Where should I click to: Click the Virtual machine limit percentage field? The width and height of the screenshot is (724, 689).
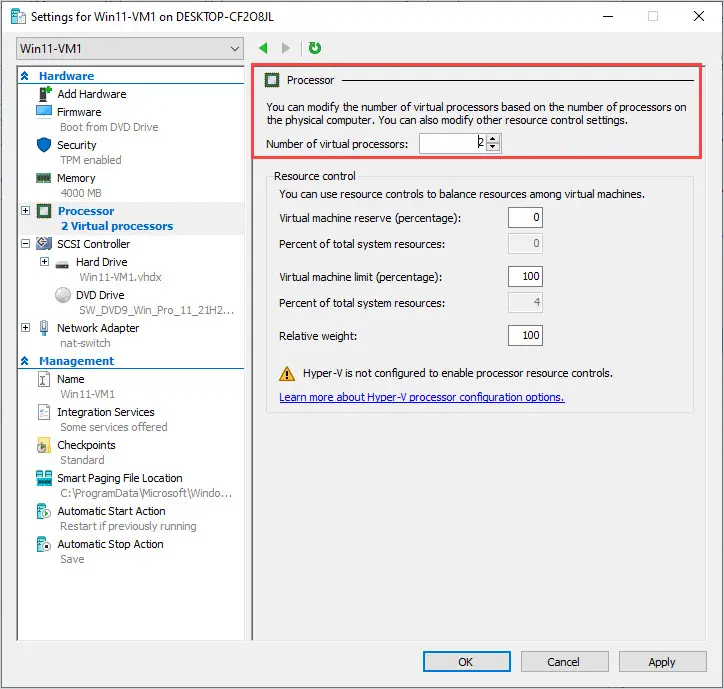coord(525,276)
